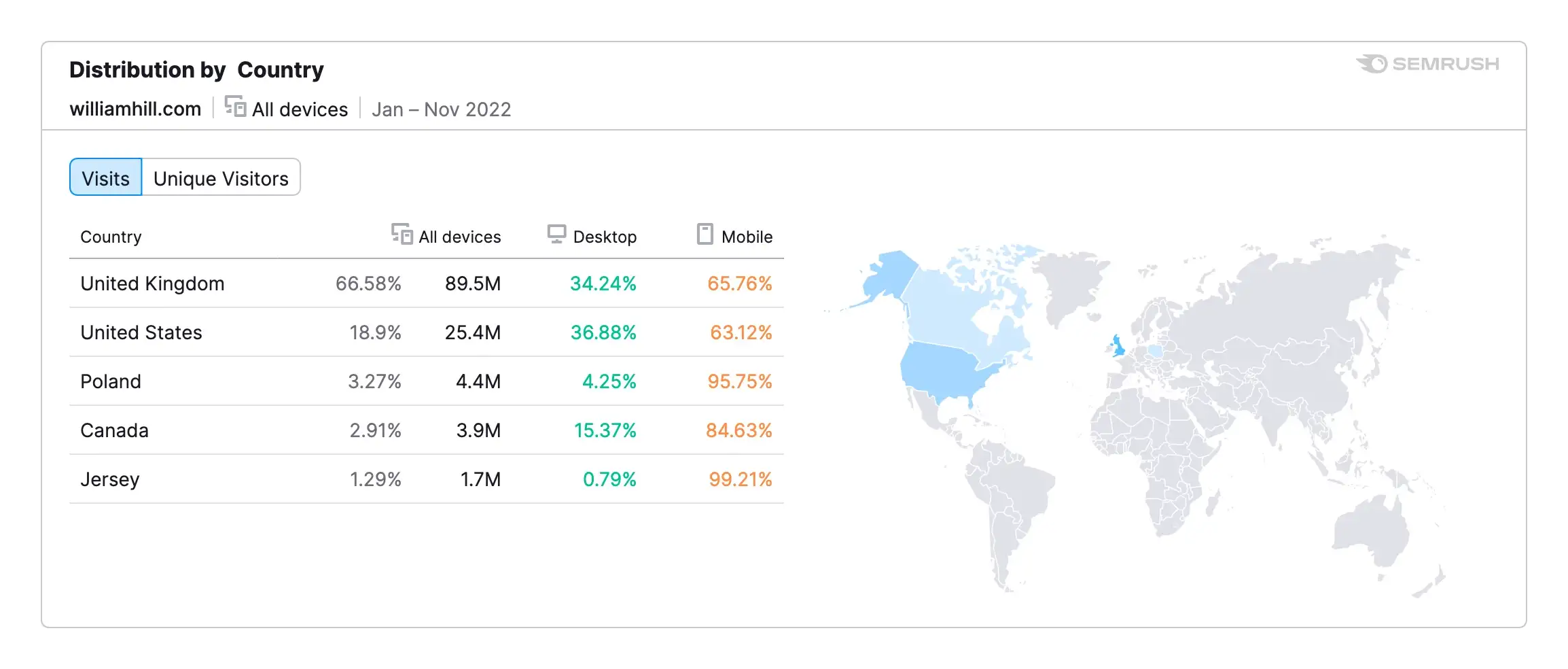Click the 95.75% mobile value
This screenshot has height=669, width=1568.
[740, 381]
